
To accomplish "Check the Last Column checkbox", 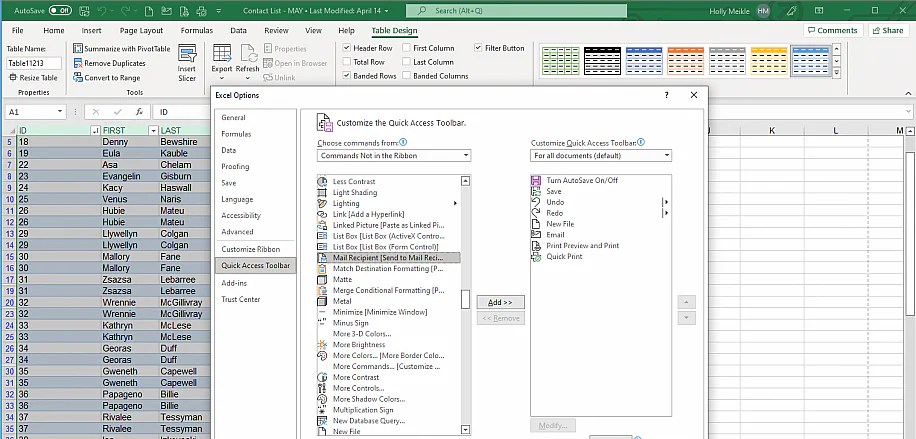I will [407, 62].
